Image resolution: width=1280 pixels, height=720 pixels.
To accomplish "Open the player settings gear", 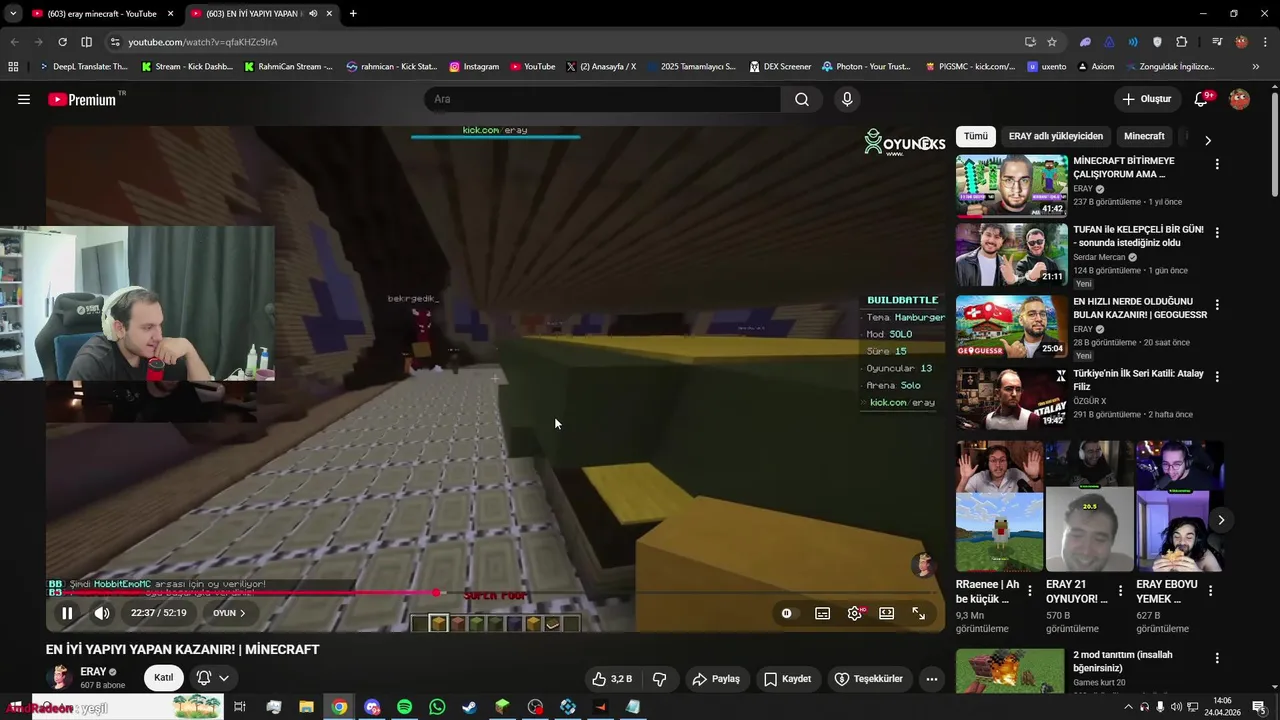I will click(854, 613).
